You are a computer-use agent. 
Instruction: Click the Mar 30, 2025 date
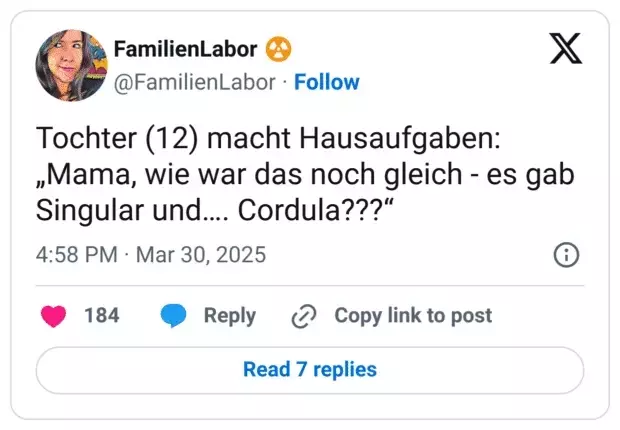click(x=201, y=255)
